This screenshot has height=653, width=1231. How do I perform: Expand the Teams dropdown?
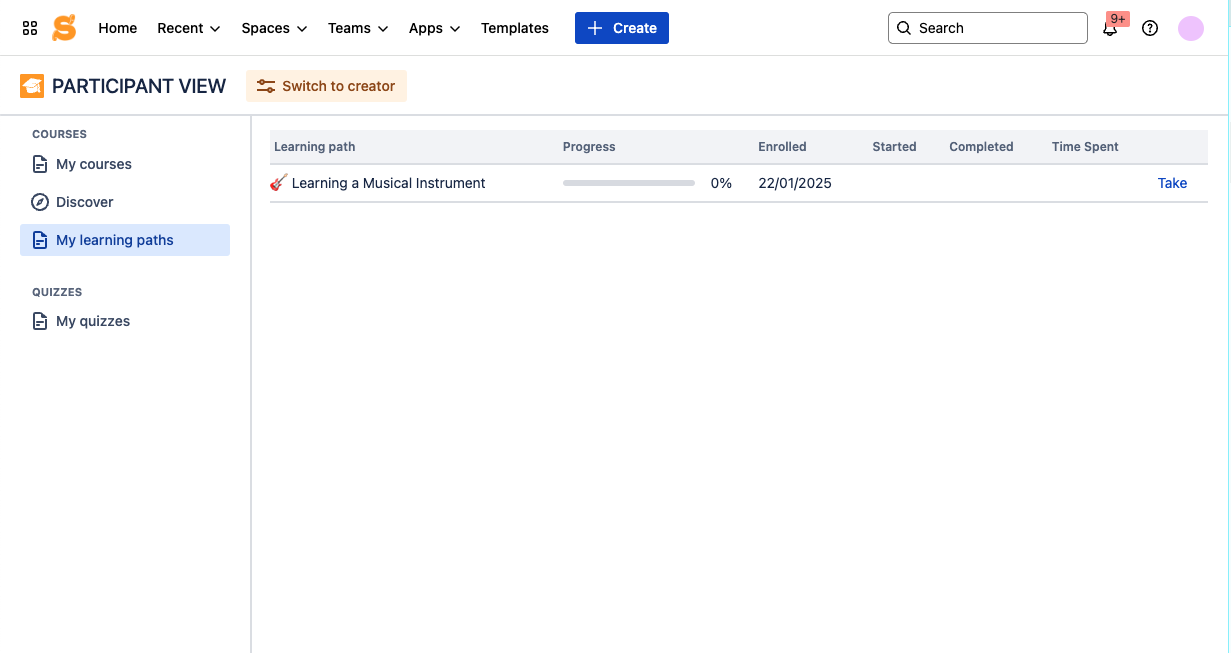pos(358,28)
